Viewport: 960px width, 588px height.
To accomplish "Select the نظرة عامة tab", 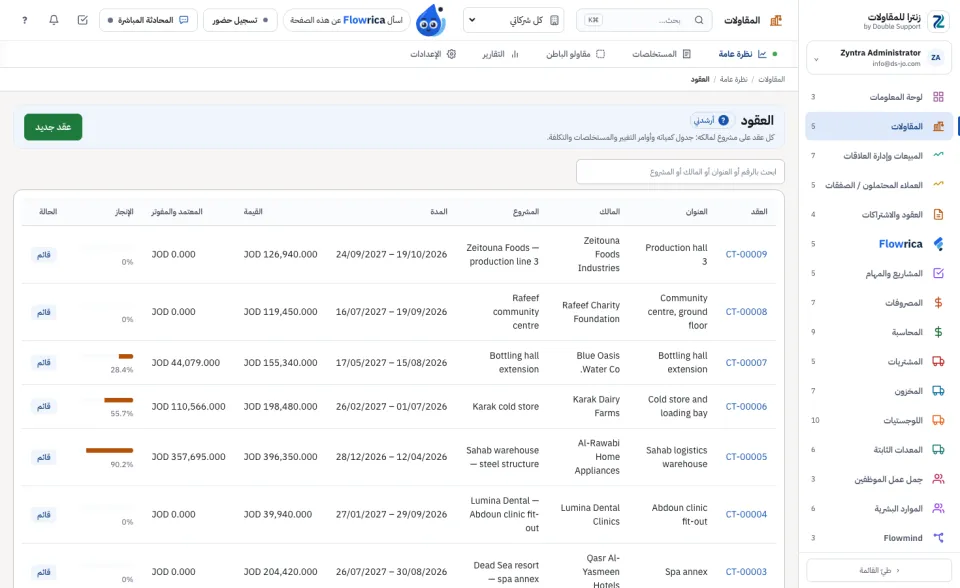I will tap(748, 54).
